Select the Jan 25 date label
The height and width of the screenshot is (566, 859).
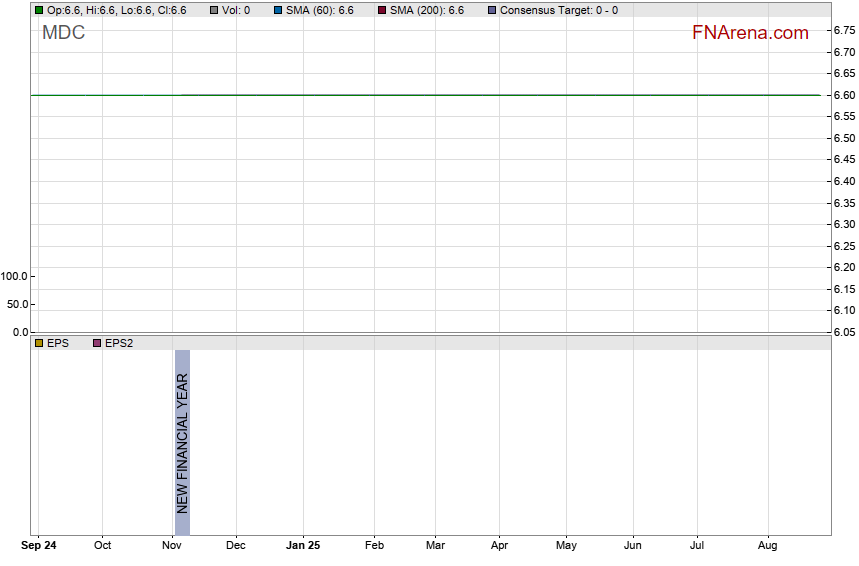pyautogui.click(x=303, y=546)
